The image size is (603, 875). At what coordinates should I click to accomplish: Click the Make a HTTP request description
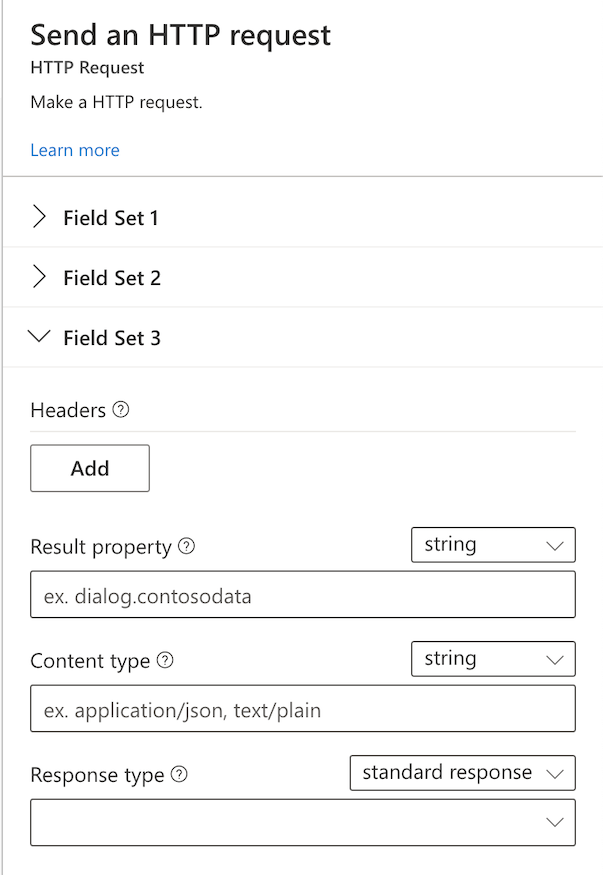tap(116, 102)
